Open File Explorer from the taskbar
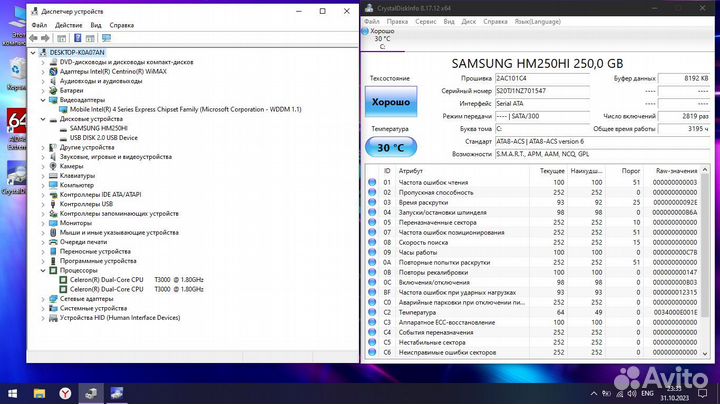The image size is (720, 404). tap(39, 393)
